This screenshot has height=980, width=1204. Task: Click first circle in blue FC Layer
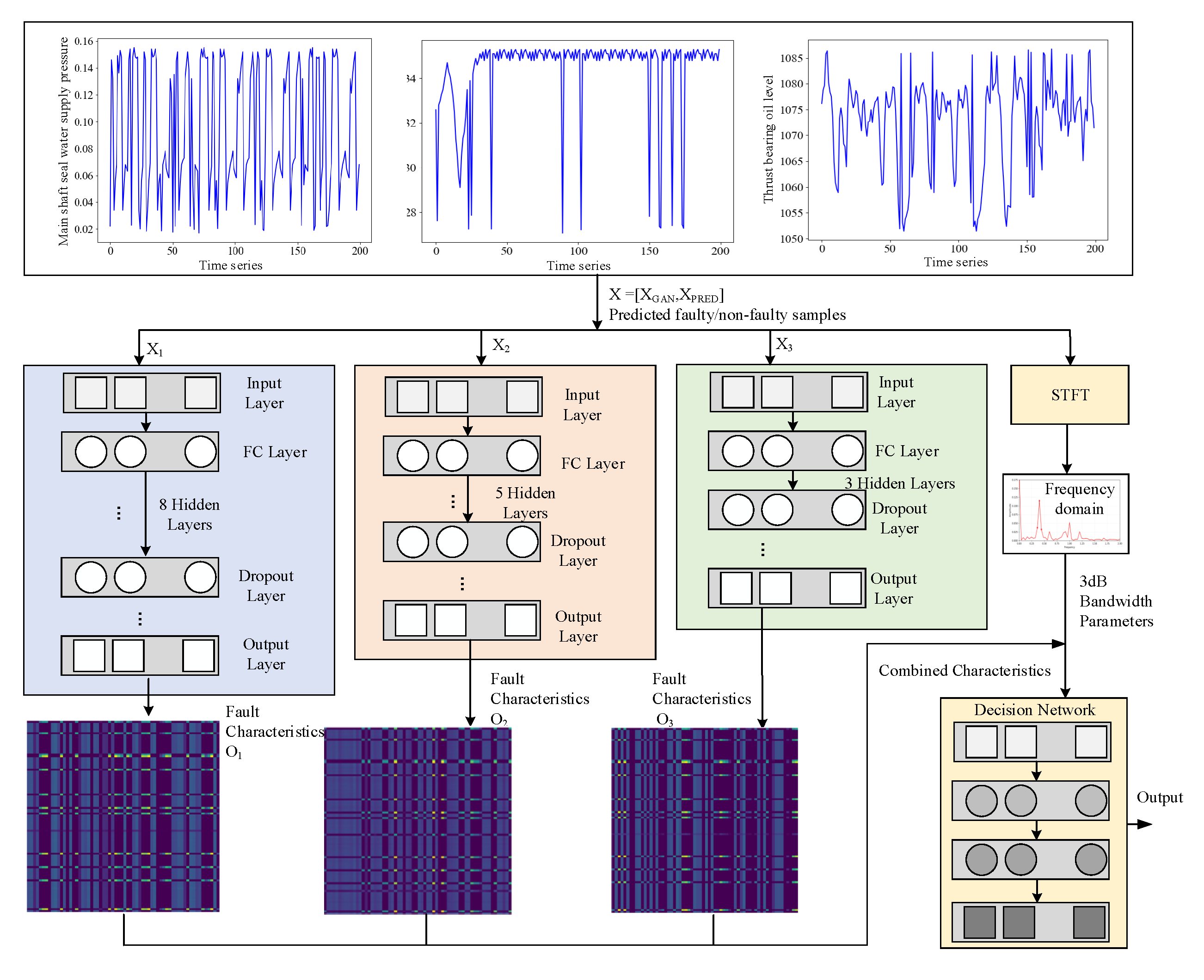(x=91, y=452)
